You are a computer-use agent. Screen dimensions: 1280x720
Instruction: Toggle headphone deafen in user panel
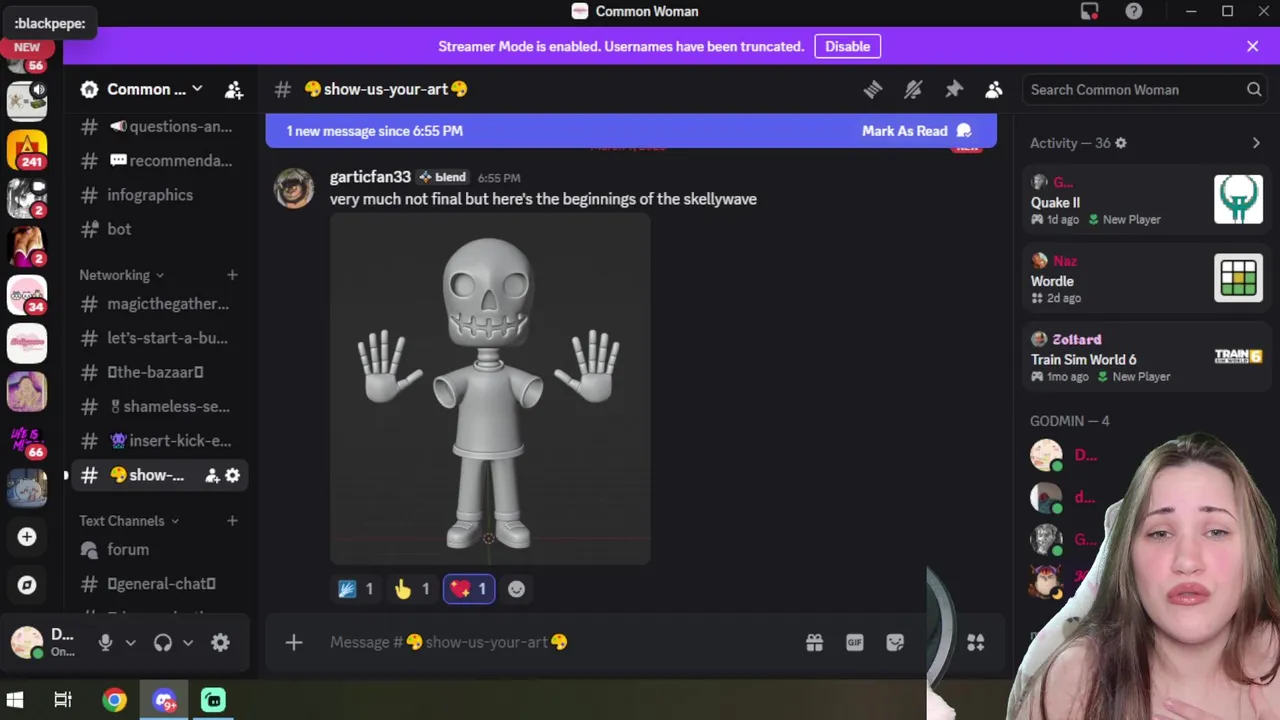[x=163, y=642]
